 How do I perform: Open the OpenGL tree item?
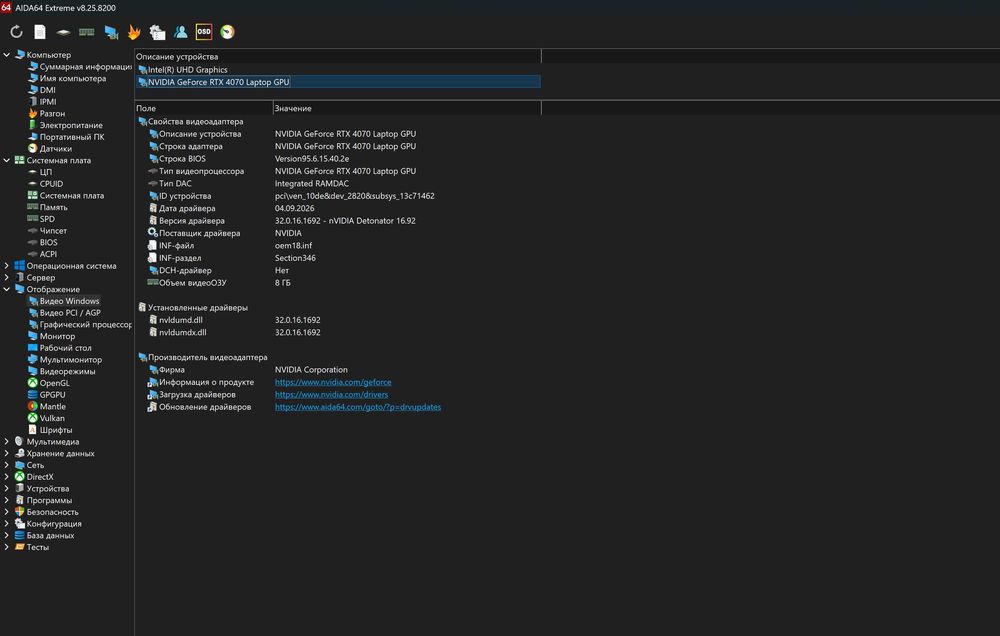pyautogui.click(x=54, y=383)
